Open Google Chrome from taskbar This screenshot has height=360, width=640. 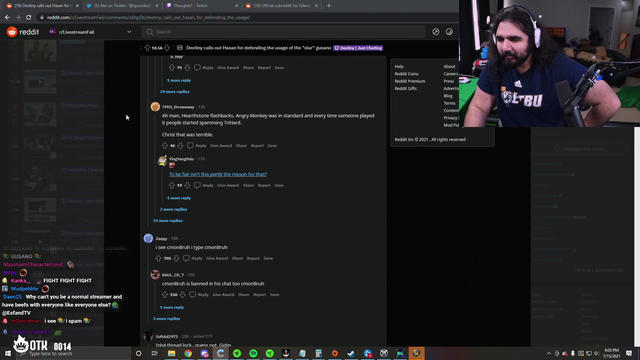tap(188, 353)
